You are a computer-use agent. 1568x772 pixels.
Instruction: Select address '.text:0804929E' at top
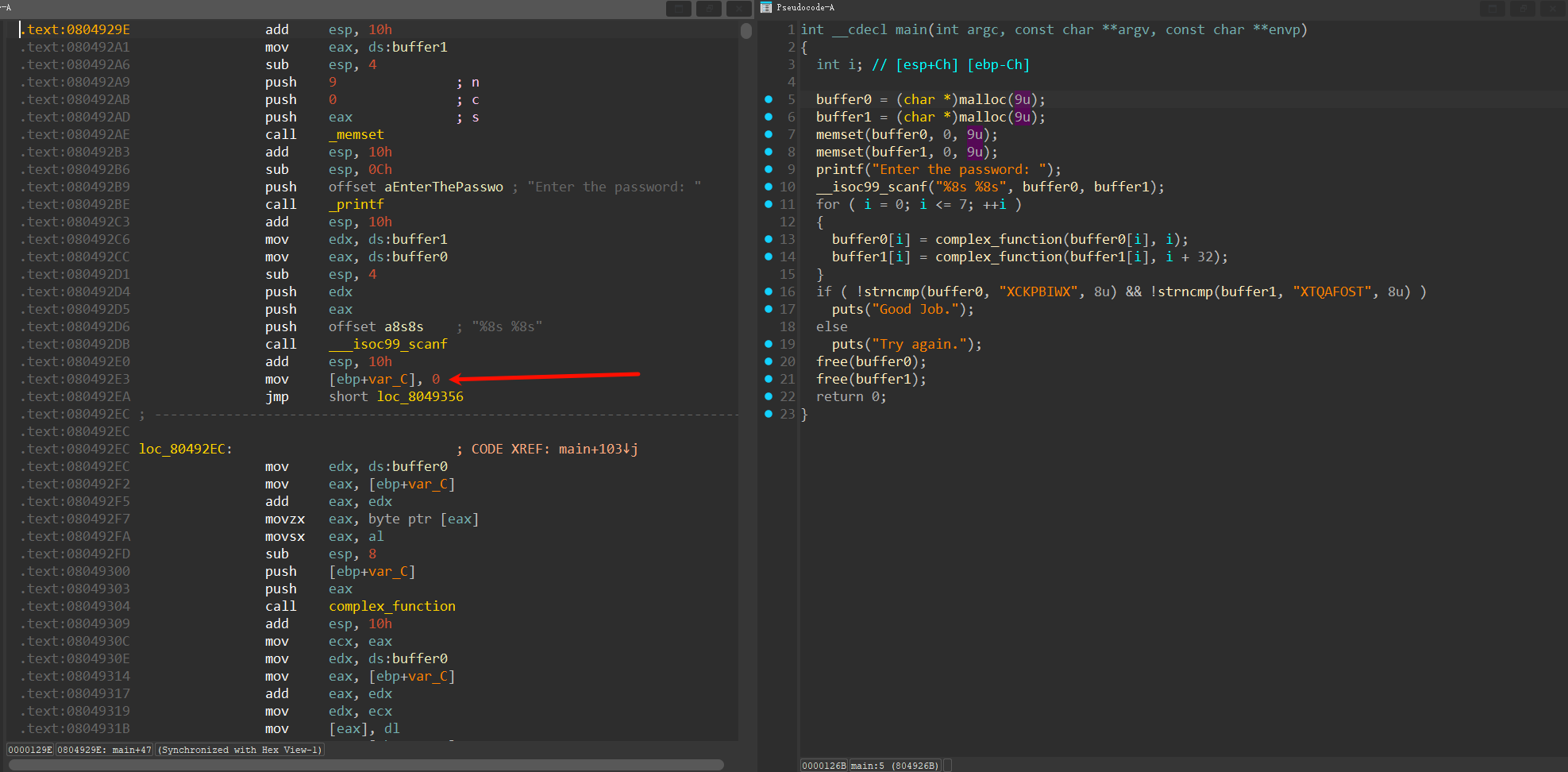tap(75, 29)
